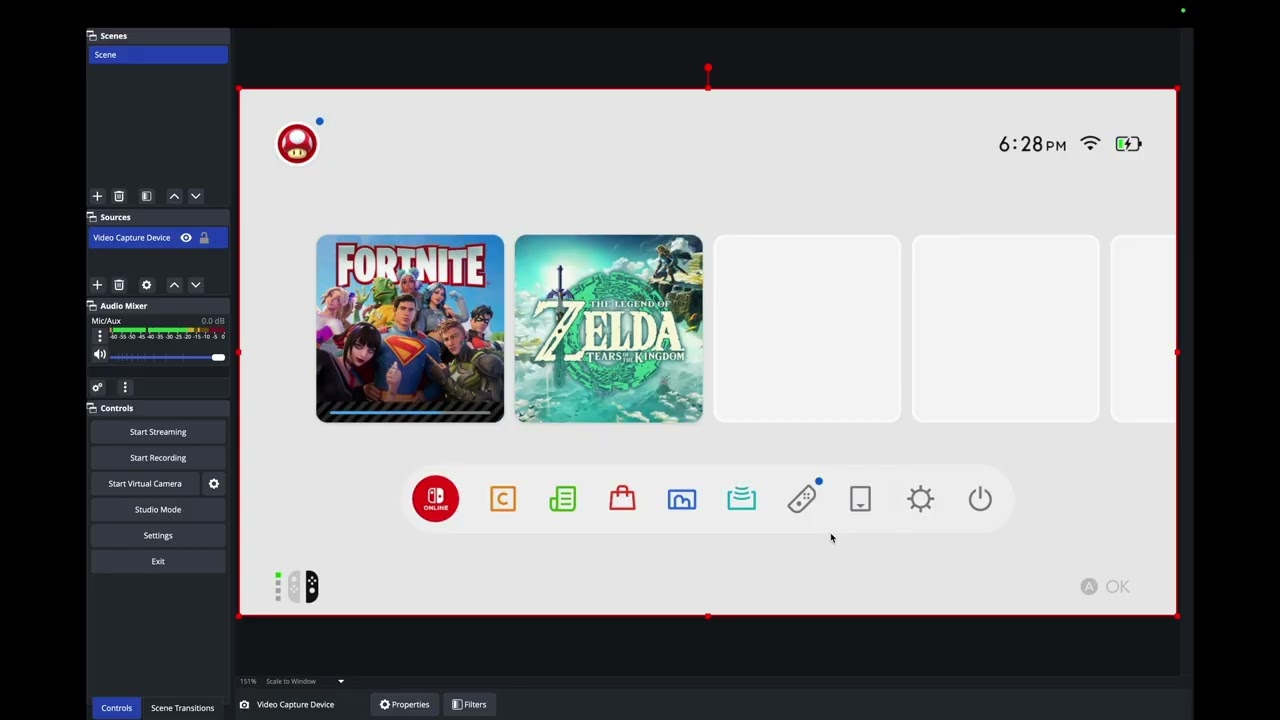This screenshot has width=1280, height=720.
Task: Open Controllers icon in Switch menu
Action: tap(802, 499)
